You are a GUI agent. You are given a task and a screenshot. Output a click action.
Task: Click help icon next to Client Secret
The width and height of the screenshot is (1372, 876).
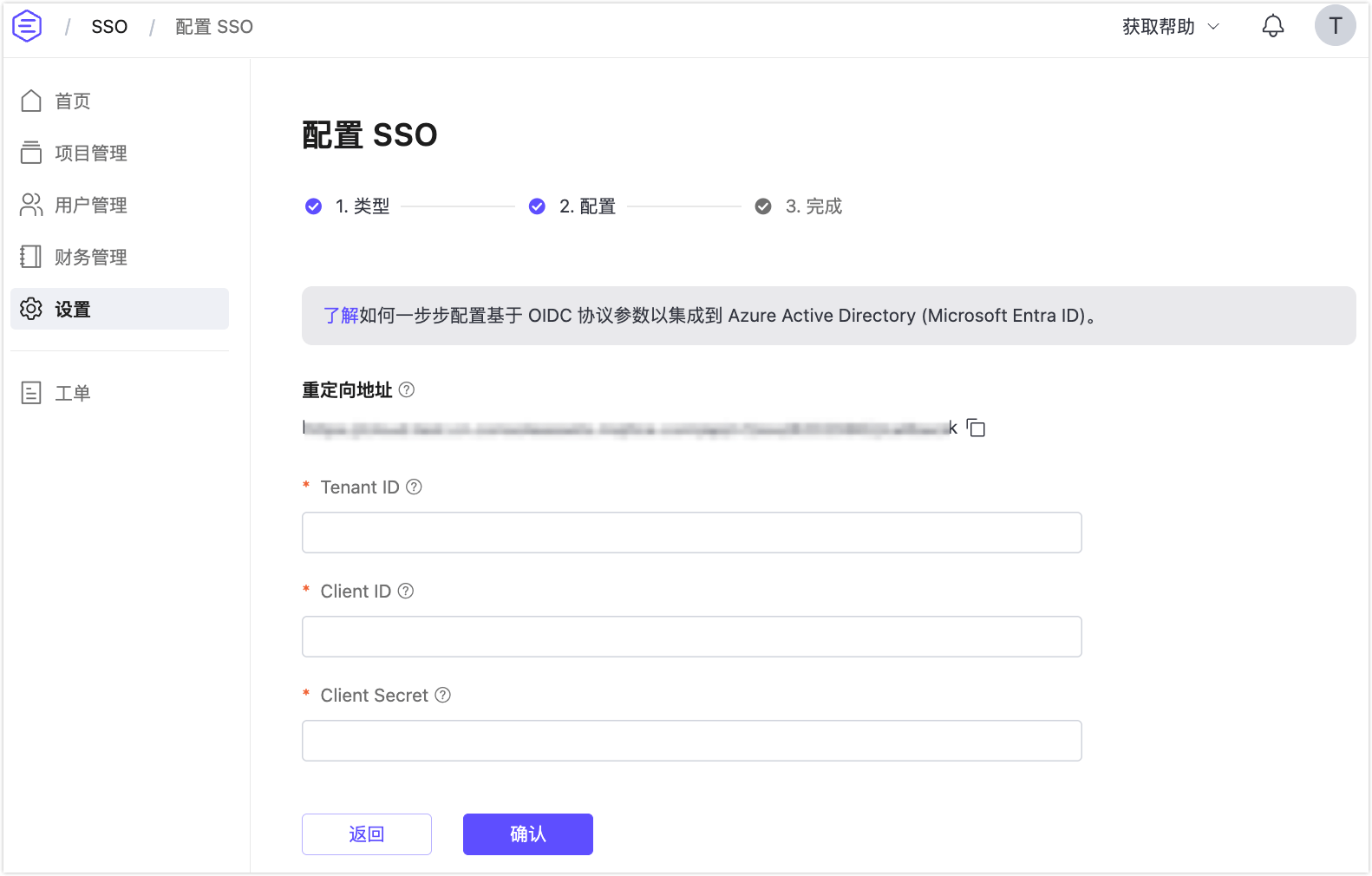[x=442, y=695]
